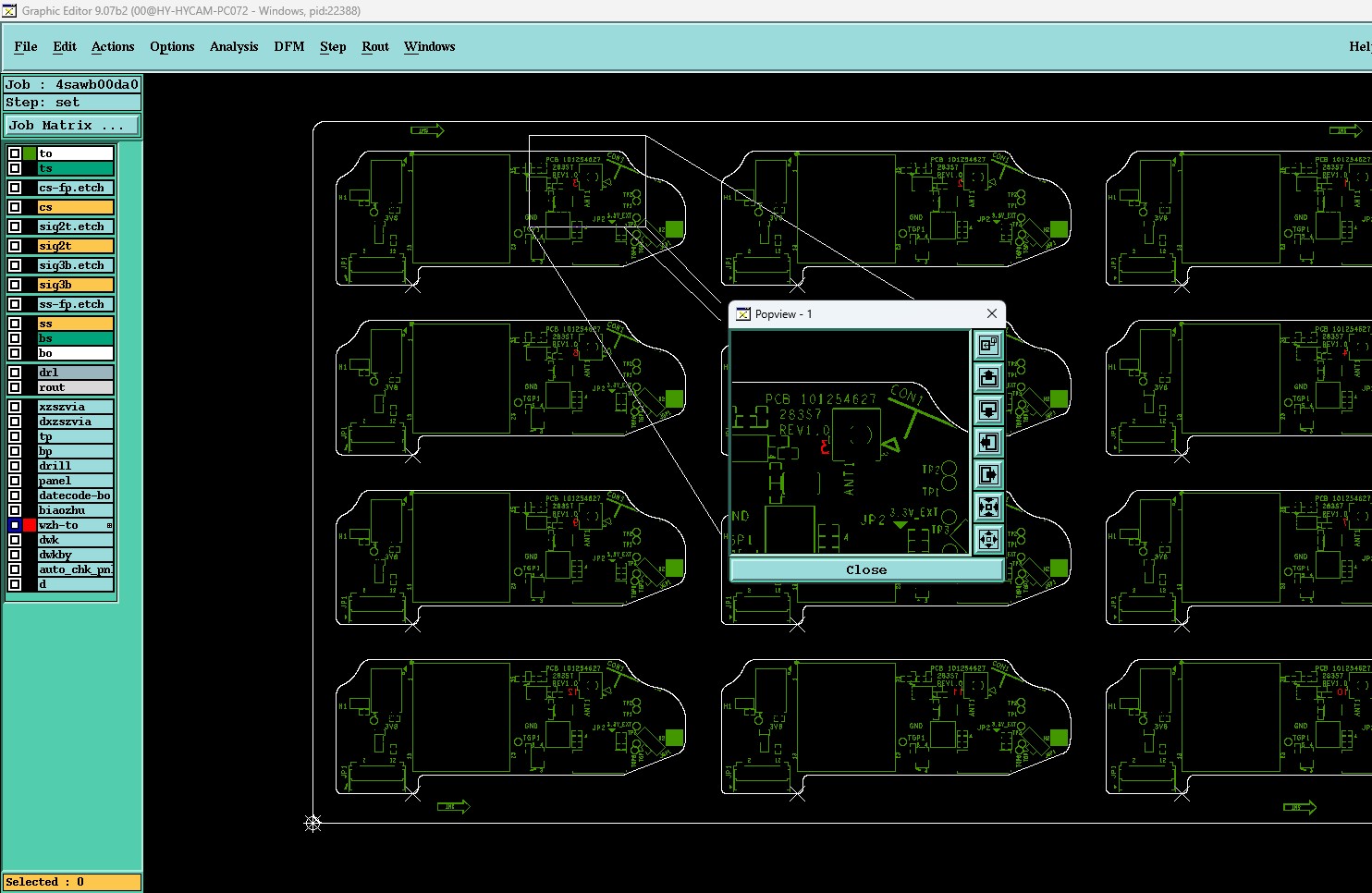Open the Rout menu
This screenshot has height=893, width=1372.
pos(375,46)
